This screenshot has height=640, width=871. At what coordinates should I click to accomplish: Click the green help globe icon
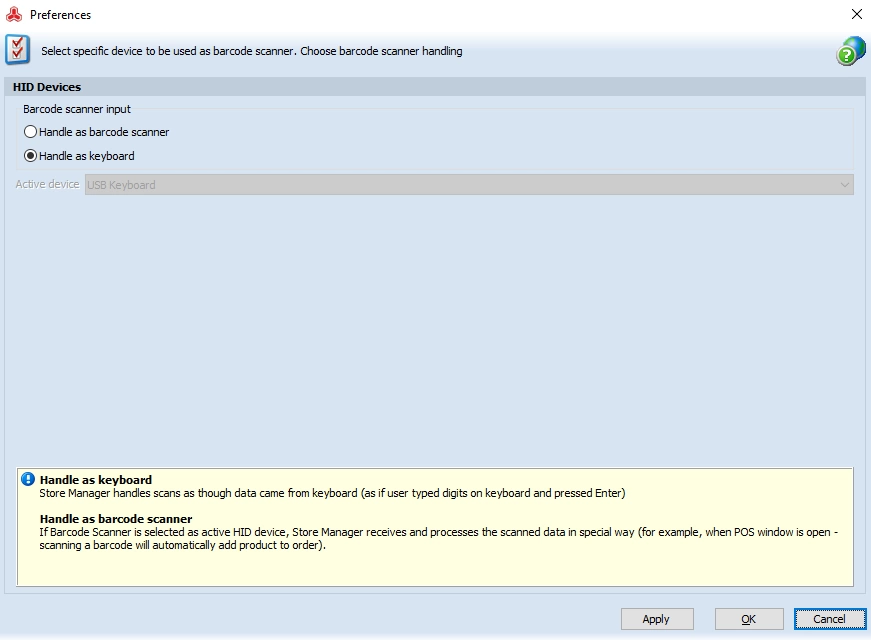pos(850,51)
